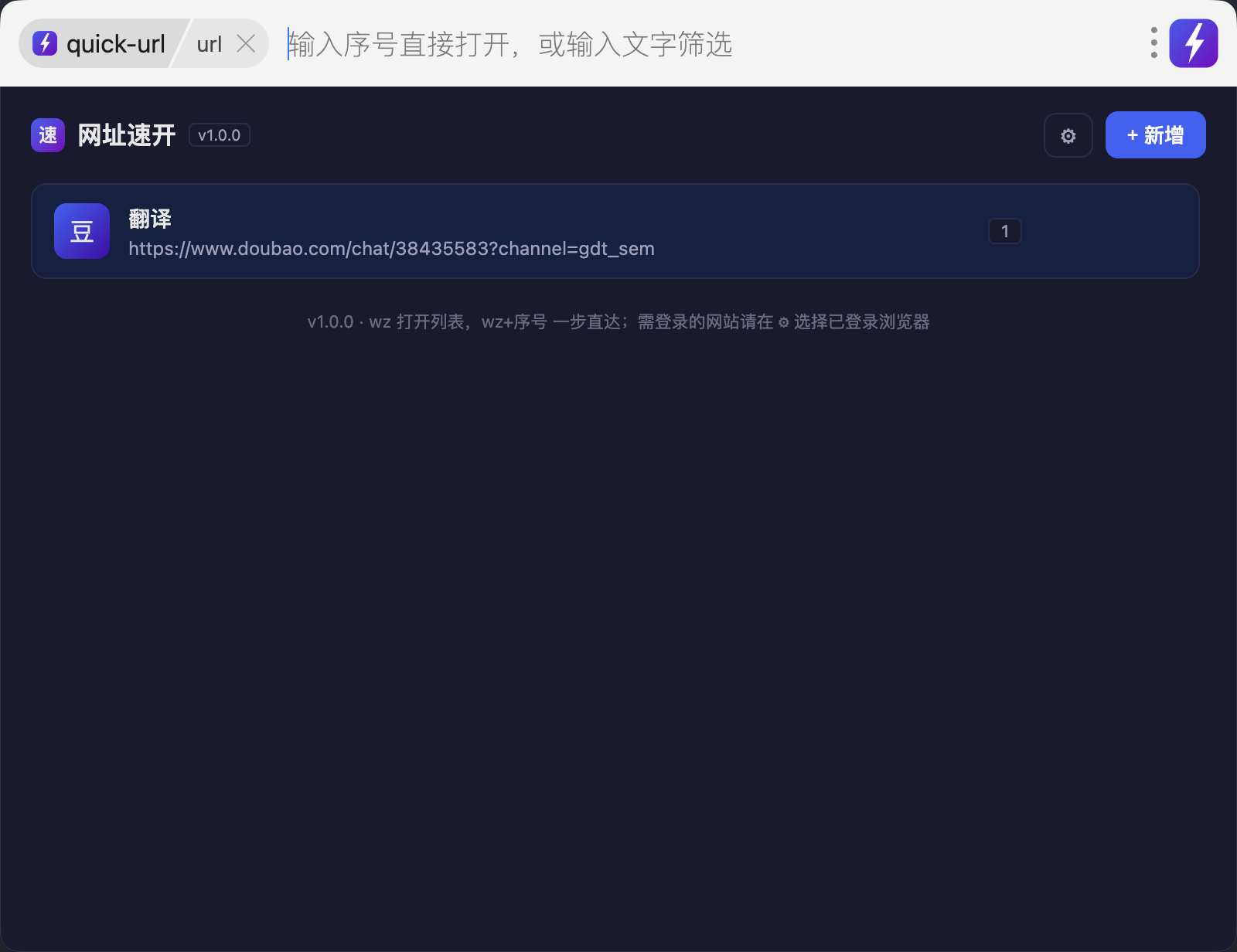The height and width of the screenshot is (952, 1237).
Task: Open the three-dot more menu
Action: coord(1154,43)
